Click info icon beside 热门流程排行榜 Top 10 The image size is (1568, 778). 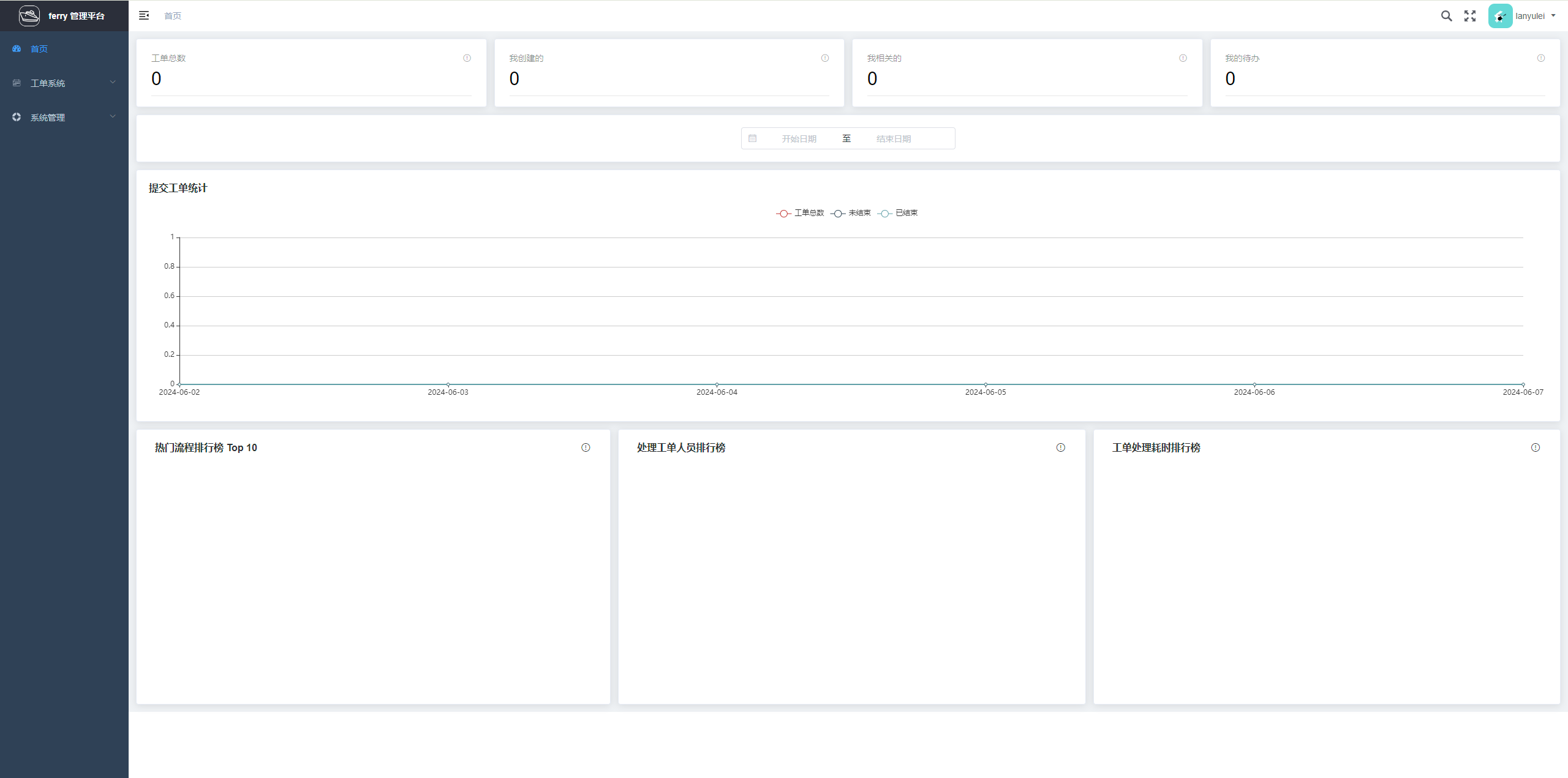[586, 447]
